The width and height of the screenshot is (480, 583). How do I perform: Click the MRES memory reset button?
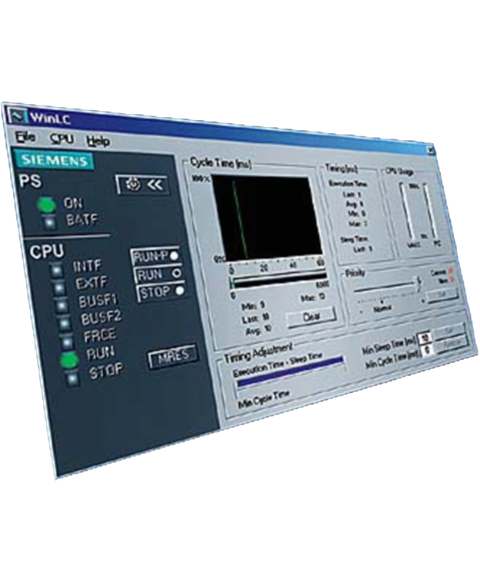pyautogui.click(x=173, y=356)
